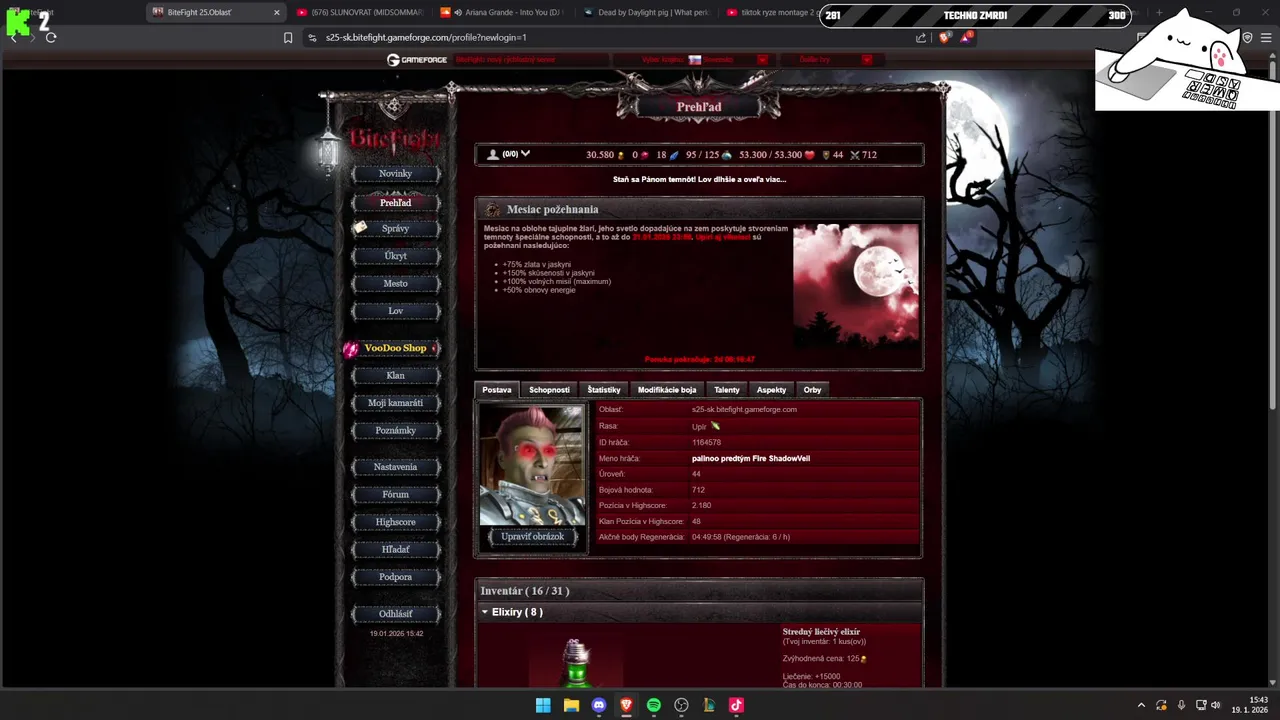This screenshot has width=1280, height=720.
Task: Open the Výber krajiny Slovensko dropdown
Action: click(x=762, y=60)
